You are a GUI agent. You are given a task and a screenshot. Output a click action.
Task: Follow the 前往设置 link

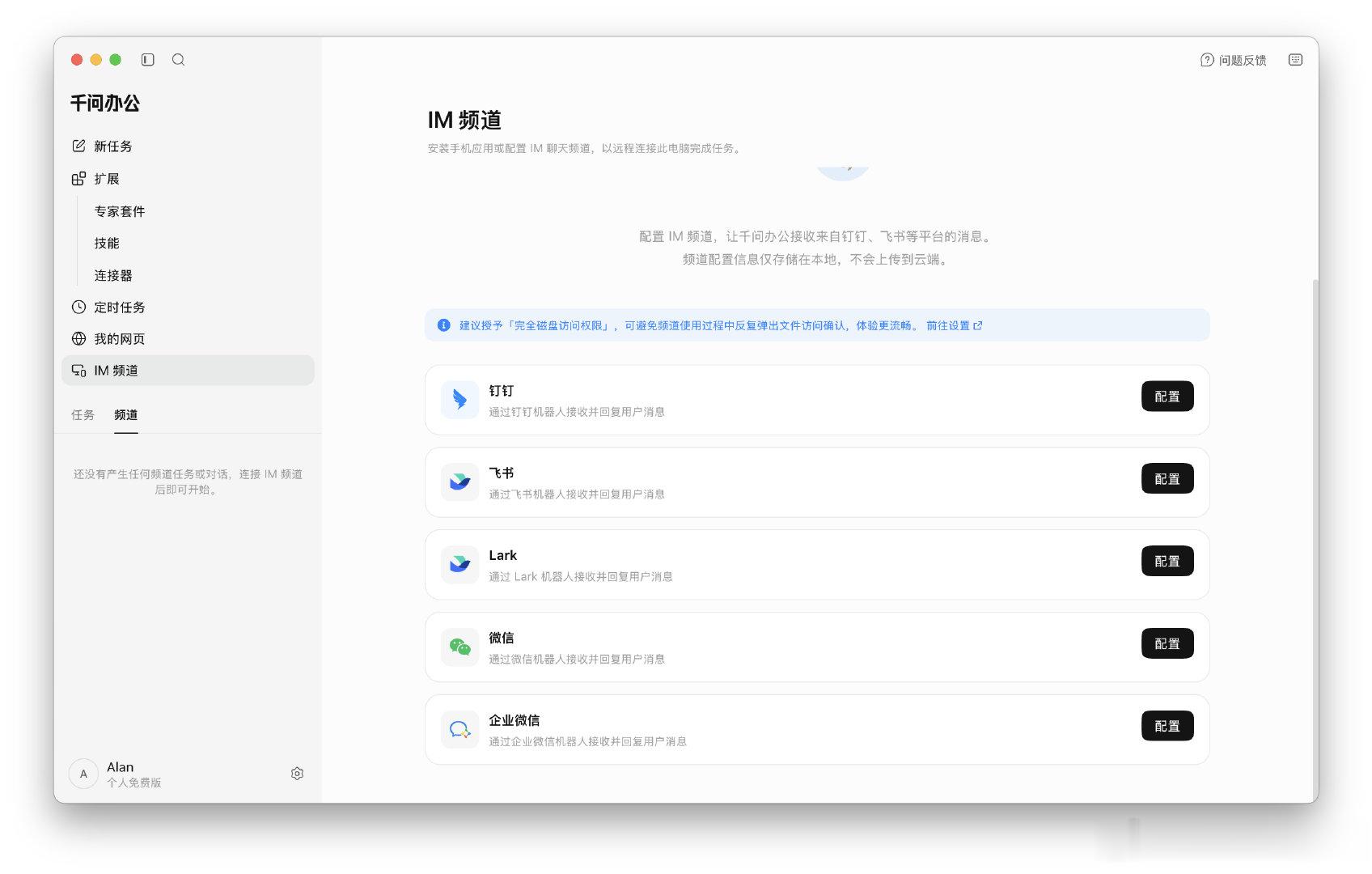click(954, 325)
